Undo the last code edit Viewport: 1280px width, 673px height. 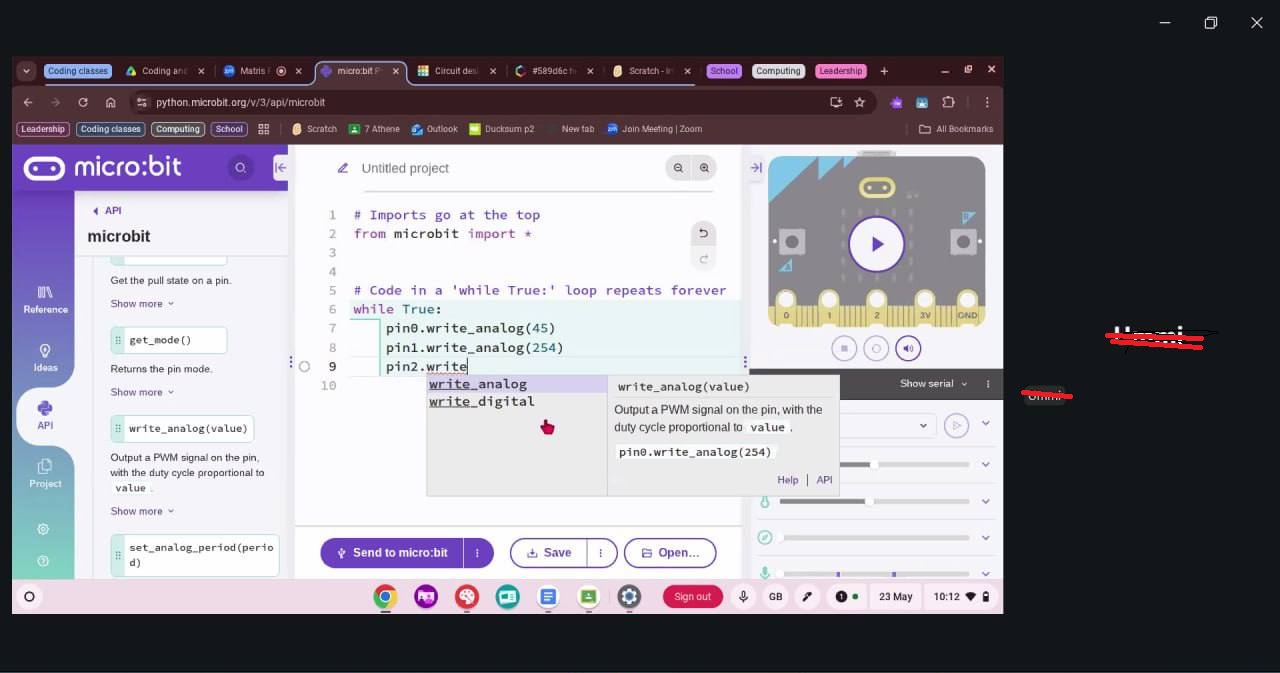[703, 233]
